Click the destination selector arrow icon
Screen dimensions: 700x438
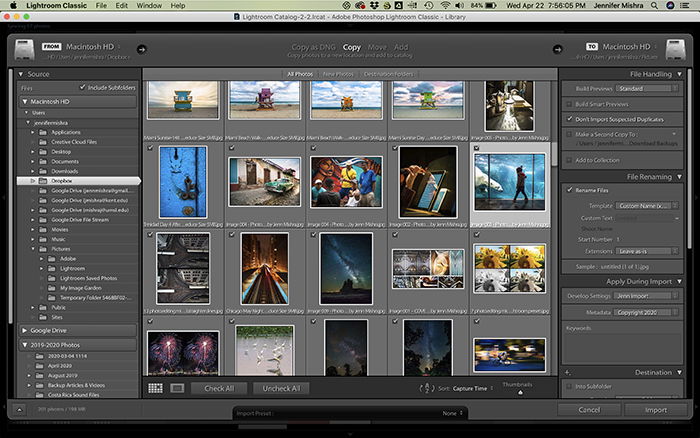point(558,49)
